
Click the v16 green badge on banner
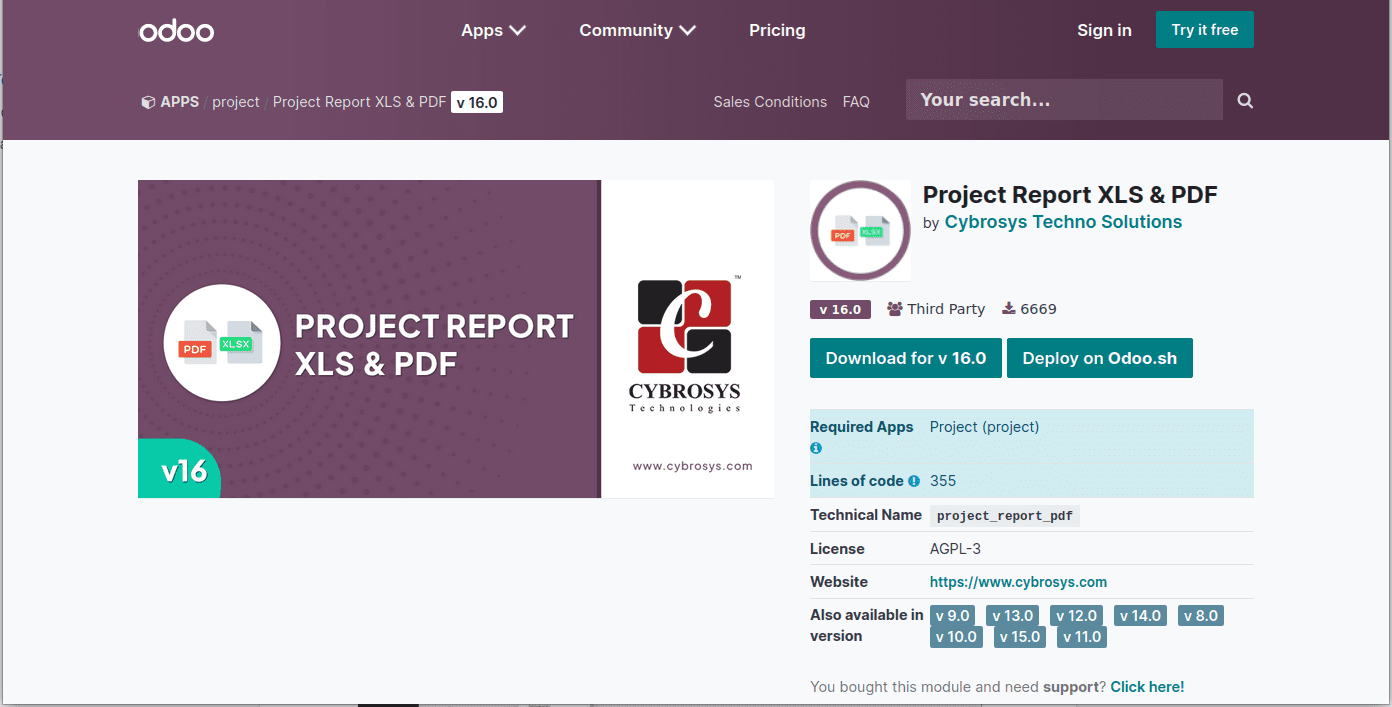click(179, 468)
